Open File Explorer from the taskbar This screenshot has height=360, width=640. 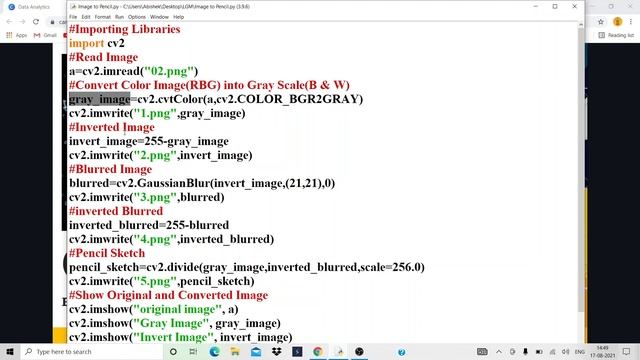click(x=235, y=351)
